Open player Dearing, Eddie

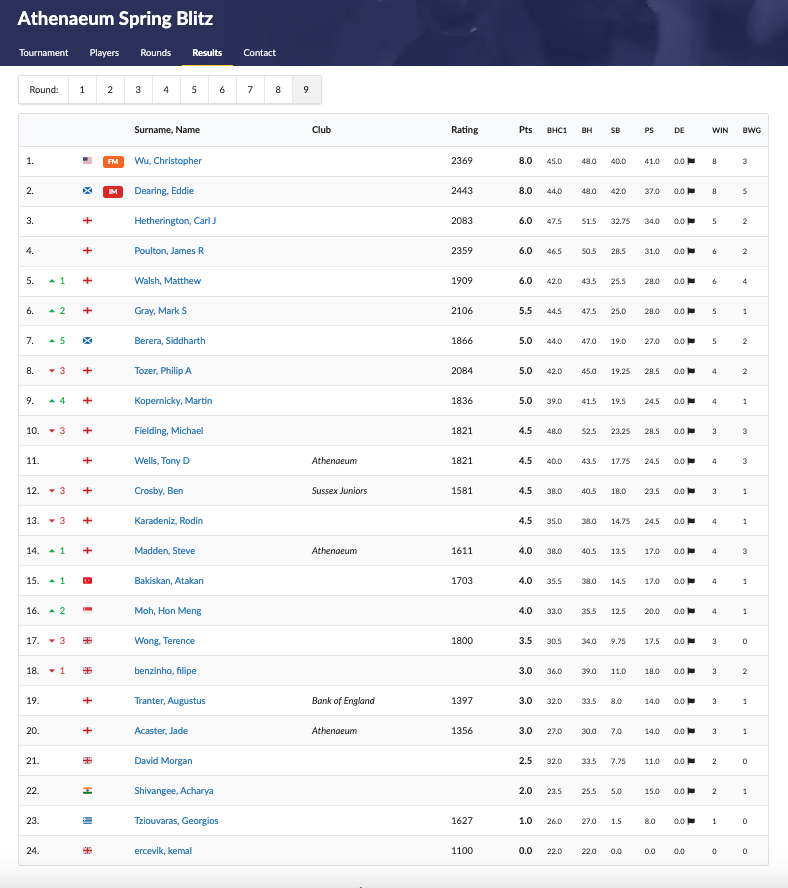pos(164,191)
